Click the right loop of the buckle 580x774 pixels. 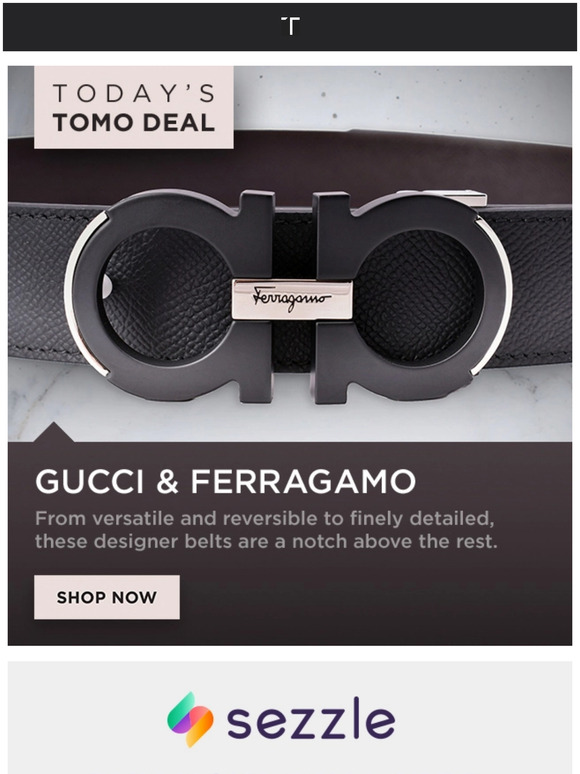412,296
